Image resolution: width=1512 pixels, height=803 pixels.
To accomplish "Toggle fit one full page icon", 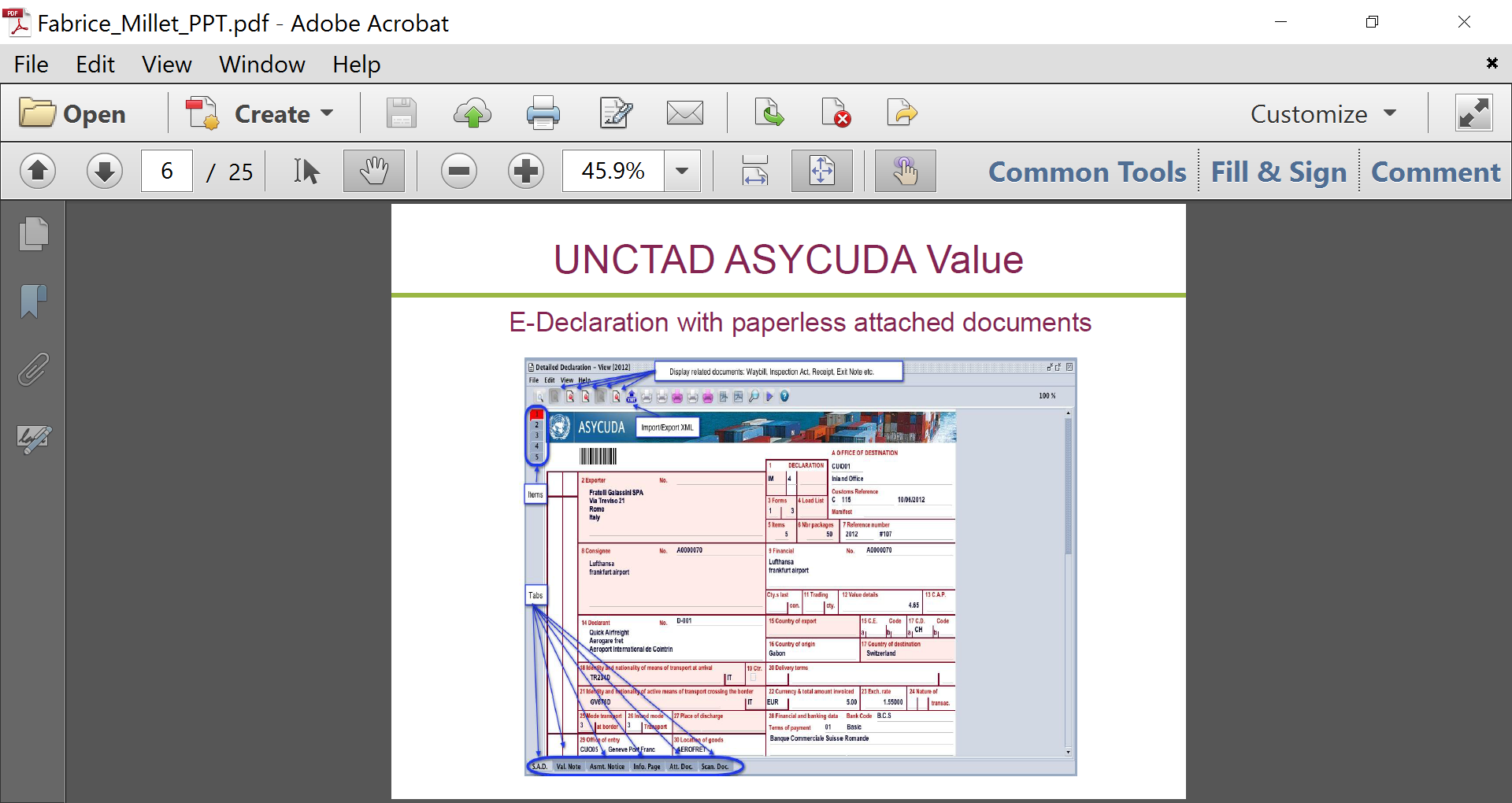I will click(822, 171).
